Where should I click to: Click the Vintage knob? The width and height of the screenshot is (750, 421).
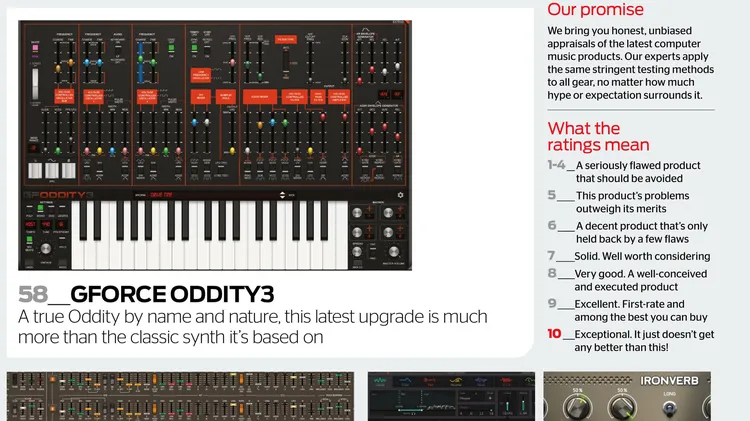click(x=46, y=249)
